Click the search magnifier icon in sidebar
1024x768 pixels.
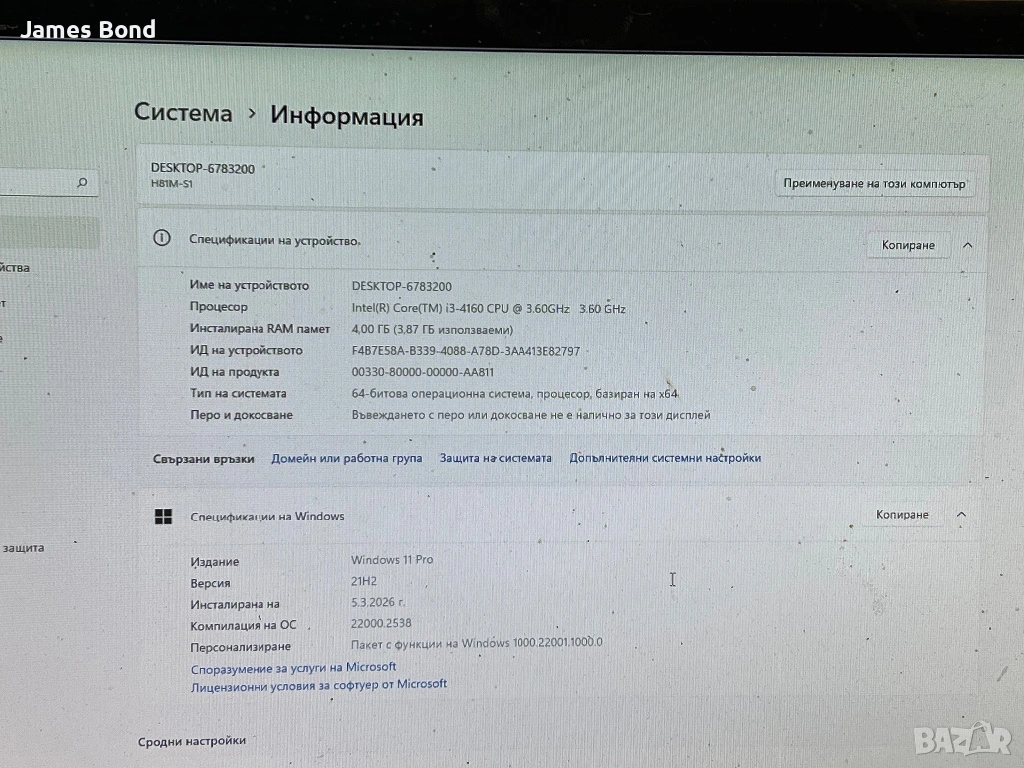[x=82, y=183]
